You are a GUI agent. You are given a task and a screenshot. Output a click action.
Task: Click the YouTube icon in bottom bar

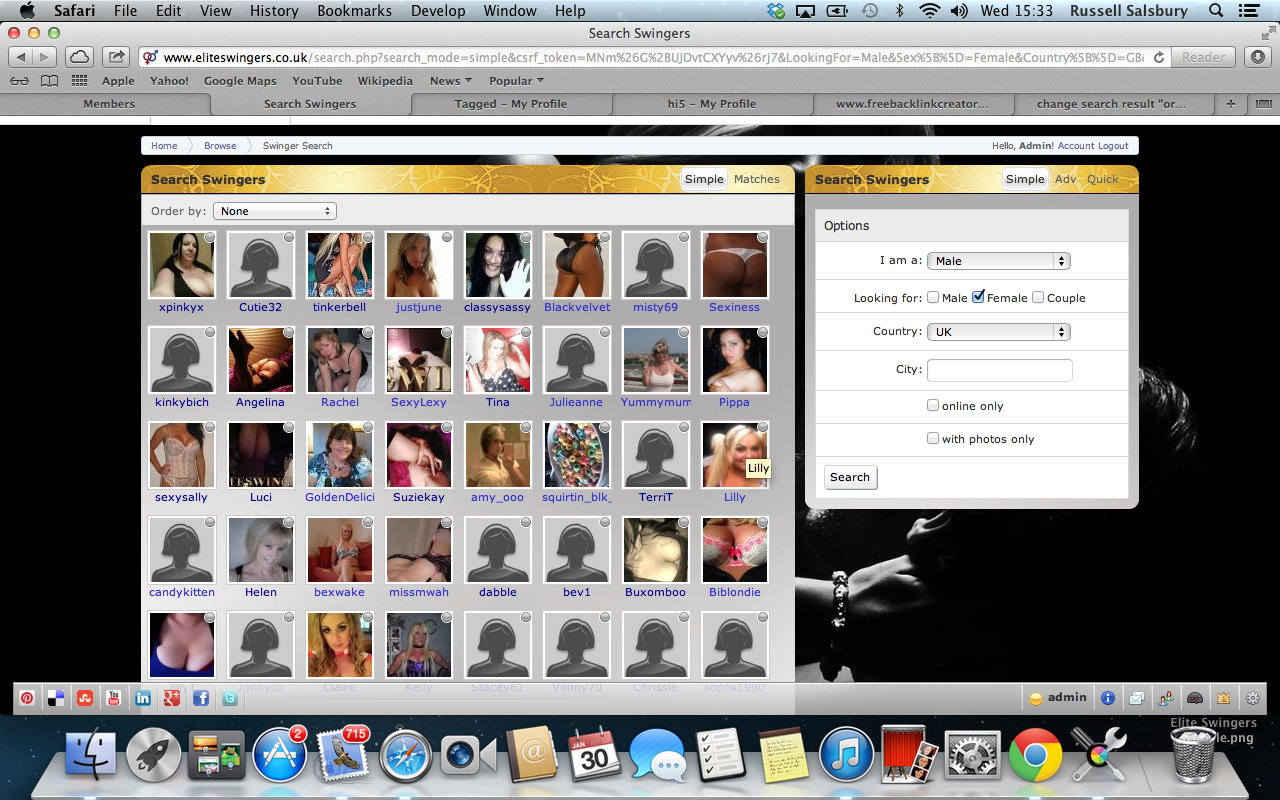point(114,698)
